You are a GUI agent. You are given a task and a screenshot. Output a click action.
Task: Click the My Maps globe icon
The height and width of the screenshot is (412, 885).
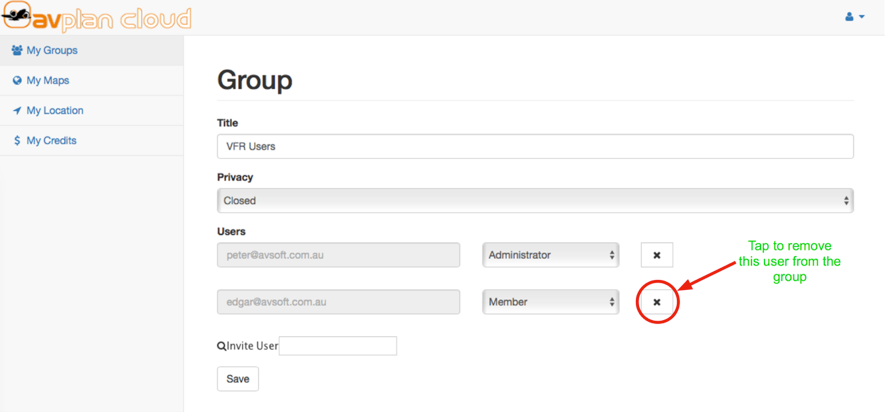click(17, 80)
